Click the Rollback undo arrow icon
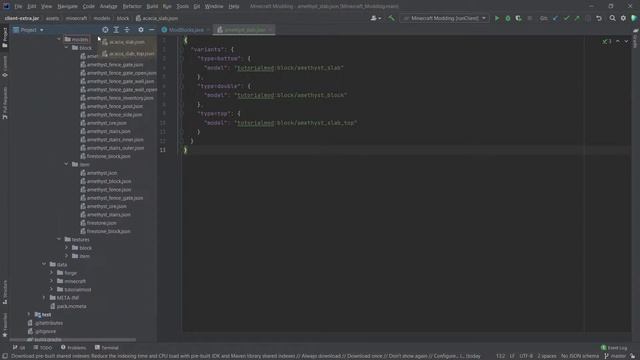Viewport: 640px width, 360px height. coord(599,18)
